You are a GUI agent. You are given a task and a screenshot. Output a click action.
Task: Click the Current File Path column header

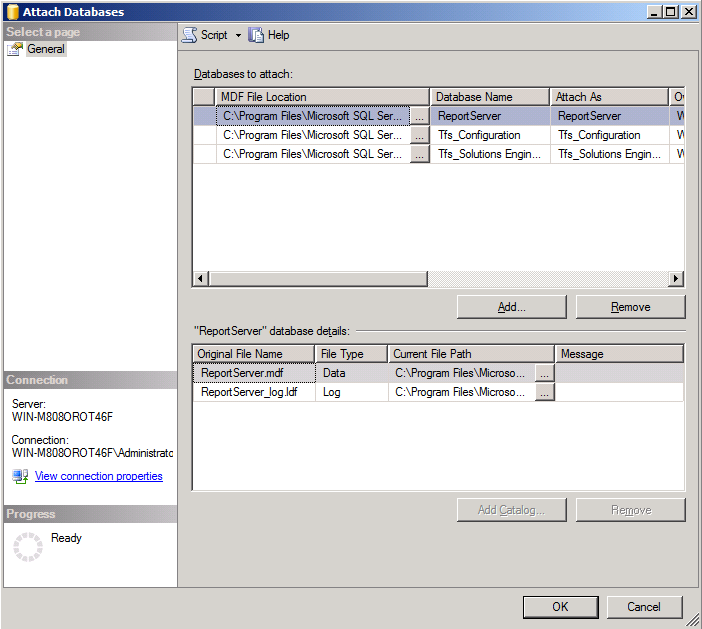coord(471,354)
